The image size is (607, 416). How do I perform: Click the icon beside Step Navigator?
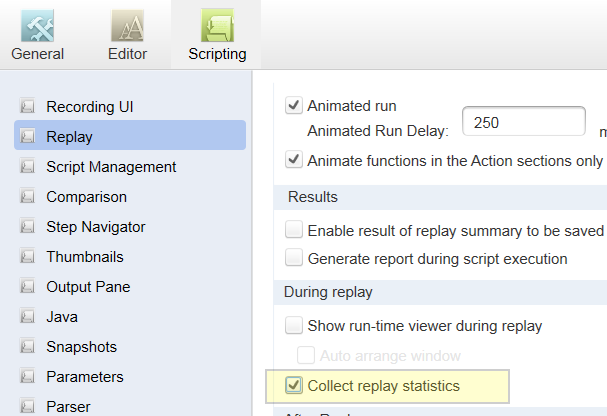(27, 226)
